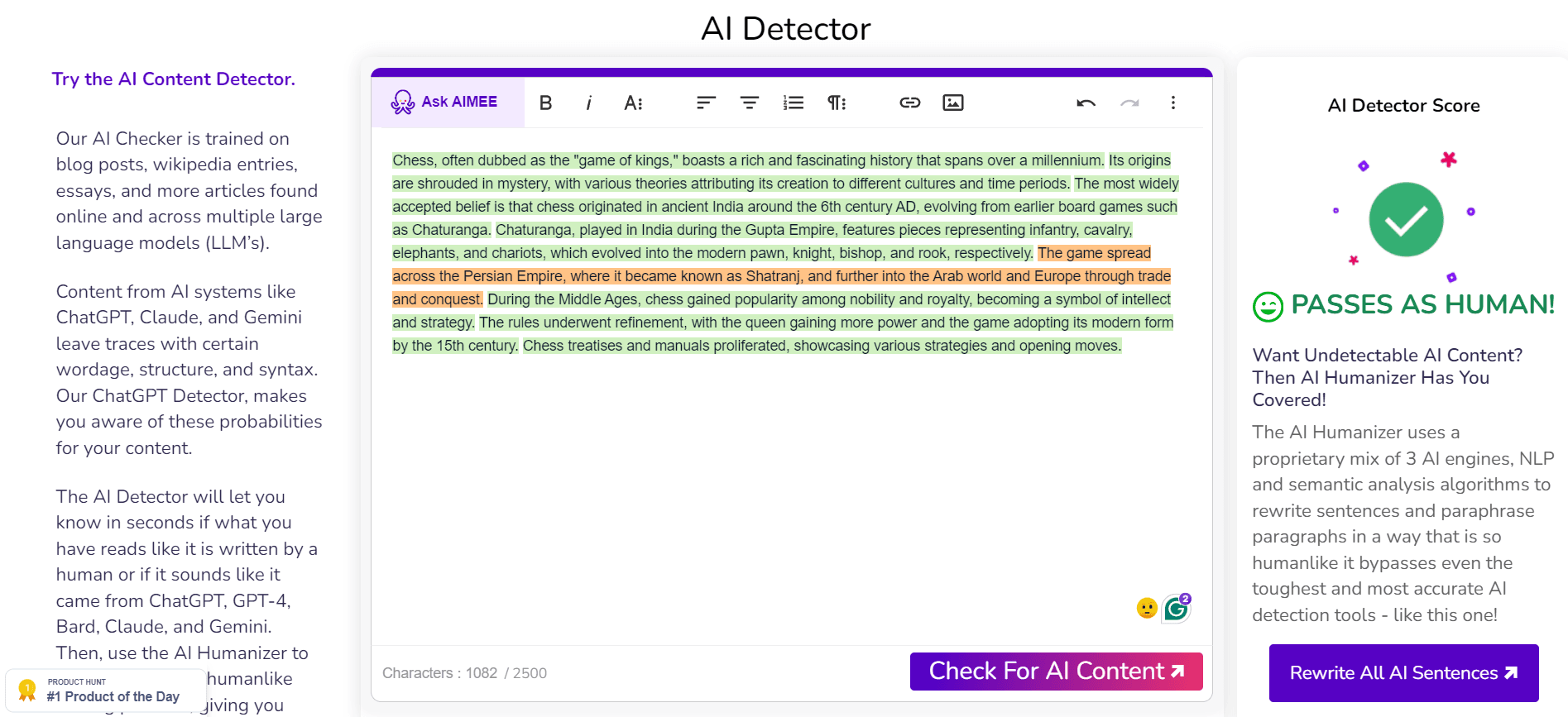
Task: Redo the previously undone edit
Action: tap(1129, 103)
